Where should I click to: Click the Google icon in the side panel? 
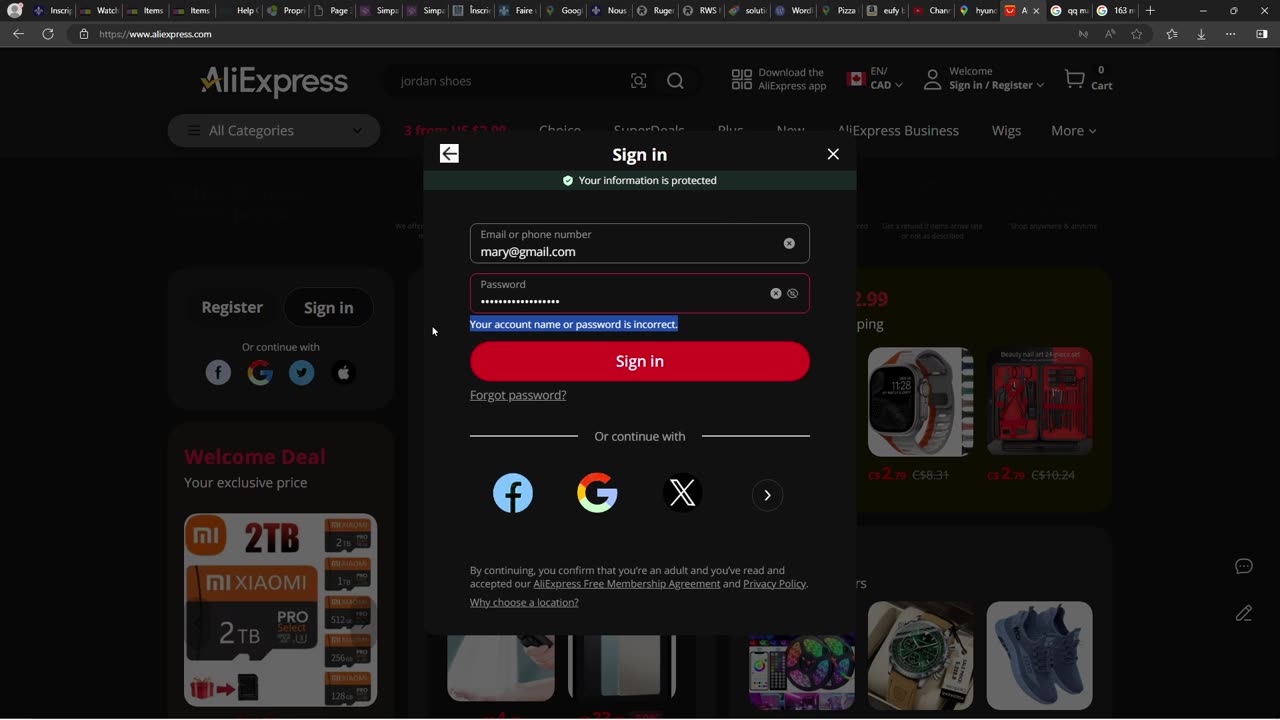tap(260, 373)
